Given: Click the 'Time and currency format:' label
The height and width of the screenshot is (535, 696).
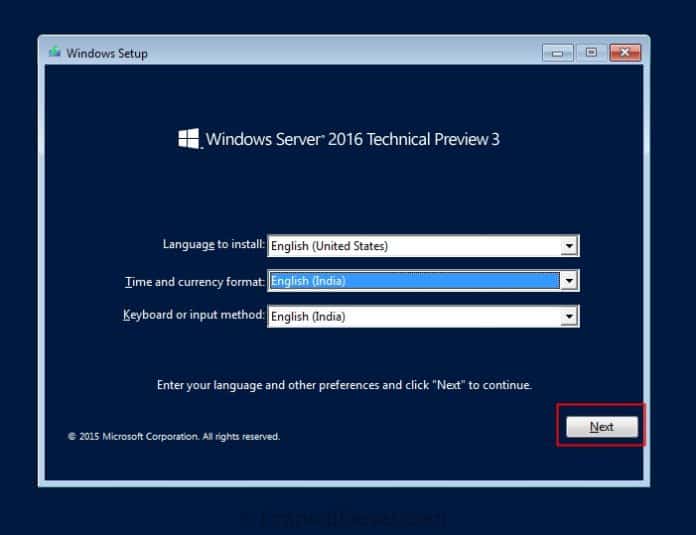Looking at the screenshot, I should click(x=194, y=282).
